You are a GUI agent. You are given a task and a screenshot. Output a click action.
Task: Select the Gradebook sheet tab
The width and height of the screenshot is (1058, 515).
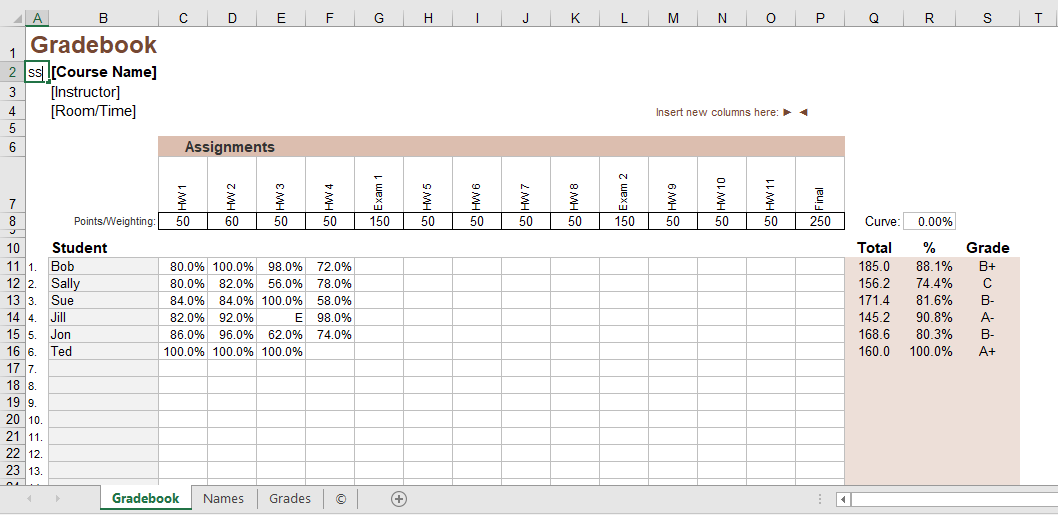click(x=146, y=499)
